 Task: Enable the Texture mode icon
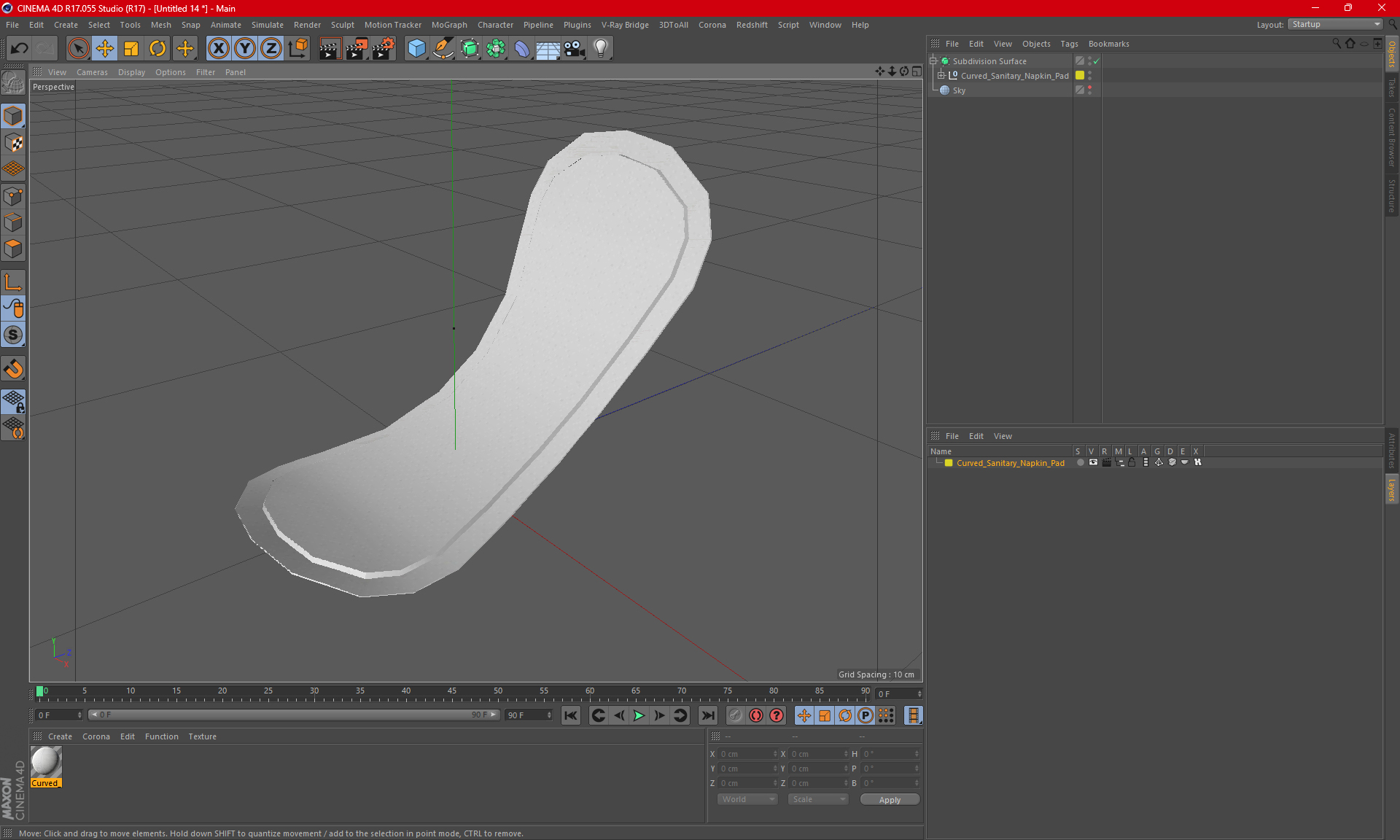point(13,143)
